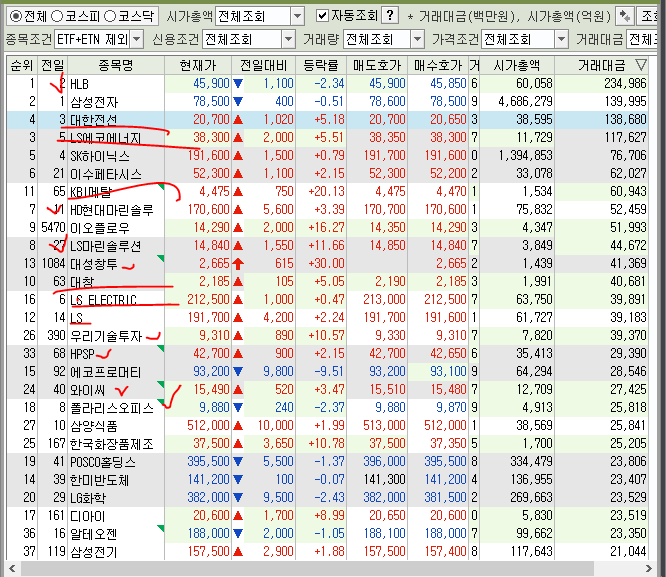Screen dimensions: 666x577
Task: Select the HD현대마린솔루 stock name
Action: [x=112, y=210]
